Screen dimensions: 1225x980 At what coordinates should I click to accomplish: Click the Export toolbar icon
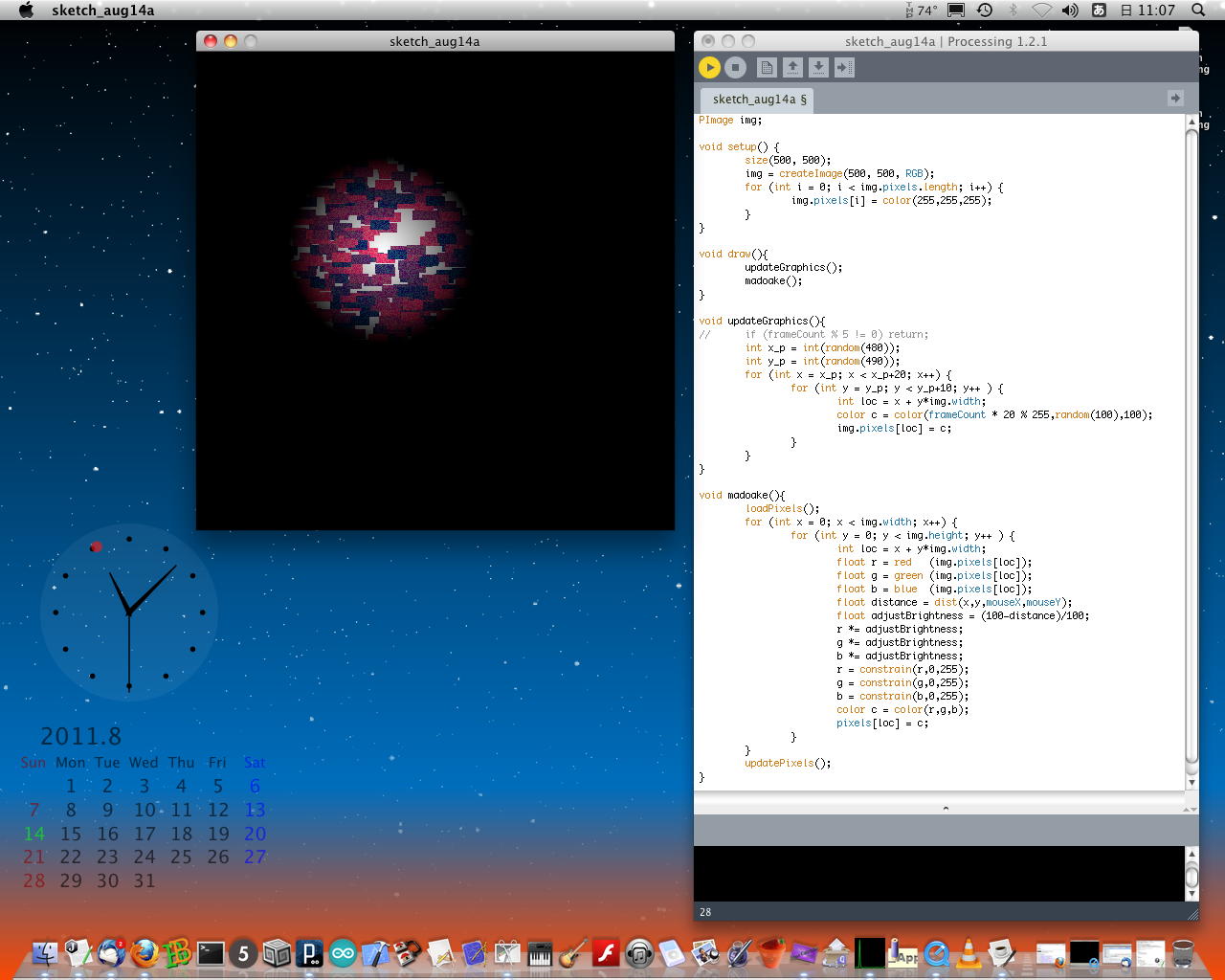844,67
